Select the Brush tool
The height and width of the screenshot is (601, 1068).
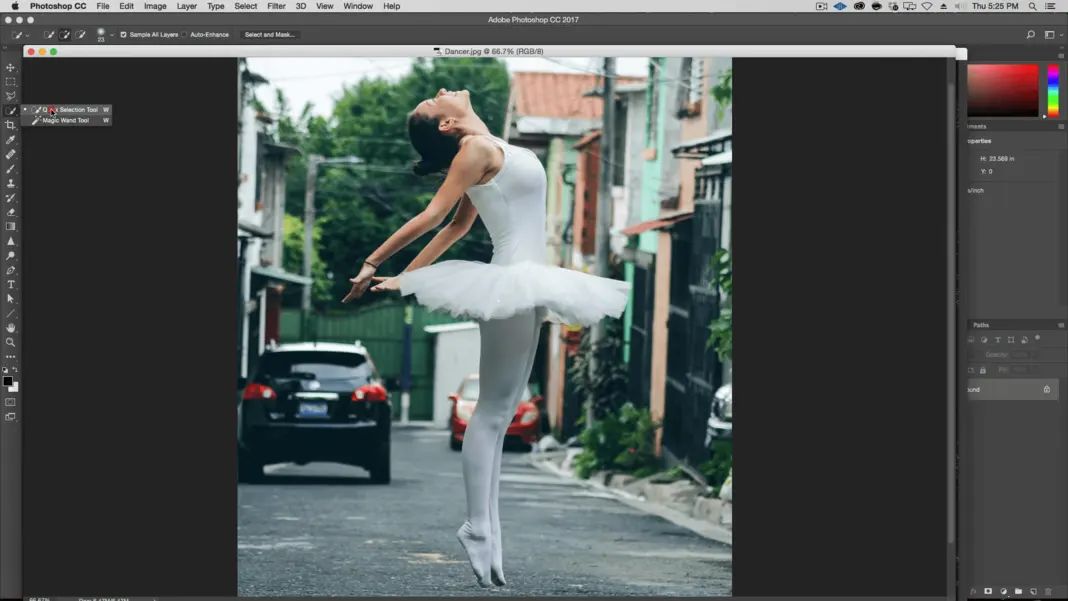(10, 169)
